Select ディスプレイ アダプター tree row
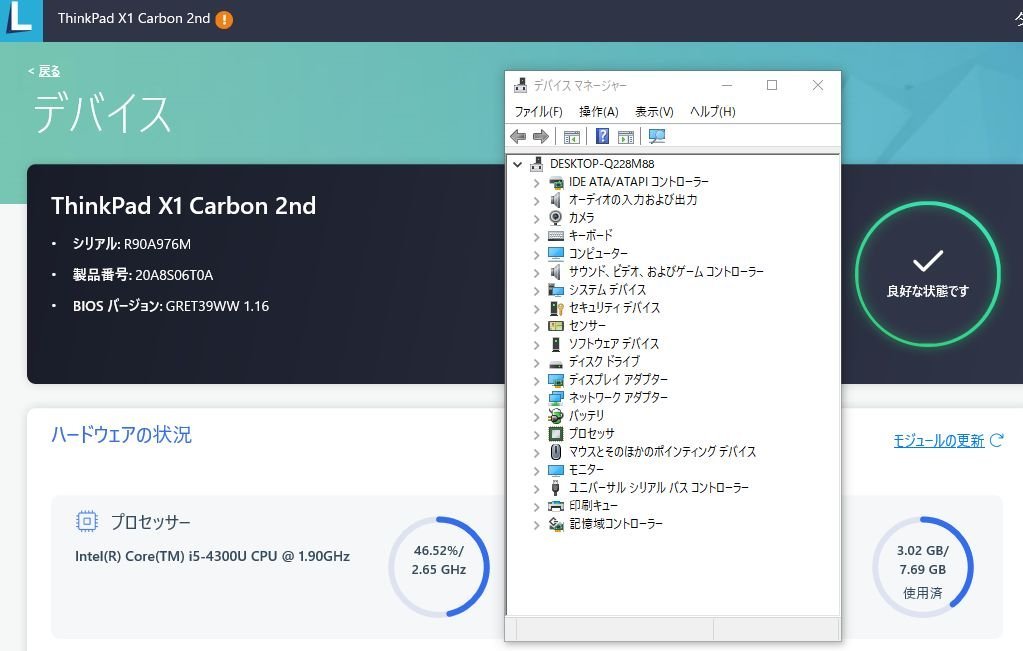The image size is (1023, 651). point(618,380)
